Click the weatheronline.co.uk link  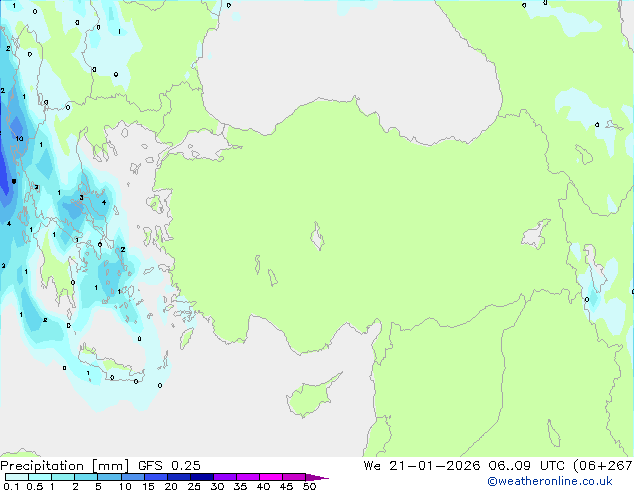pos(549,481)
